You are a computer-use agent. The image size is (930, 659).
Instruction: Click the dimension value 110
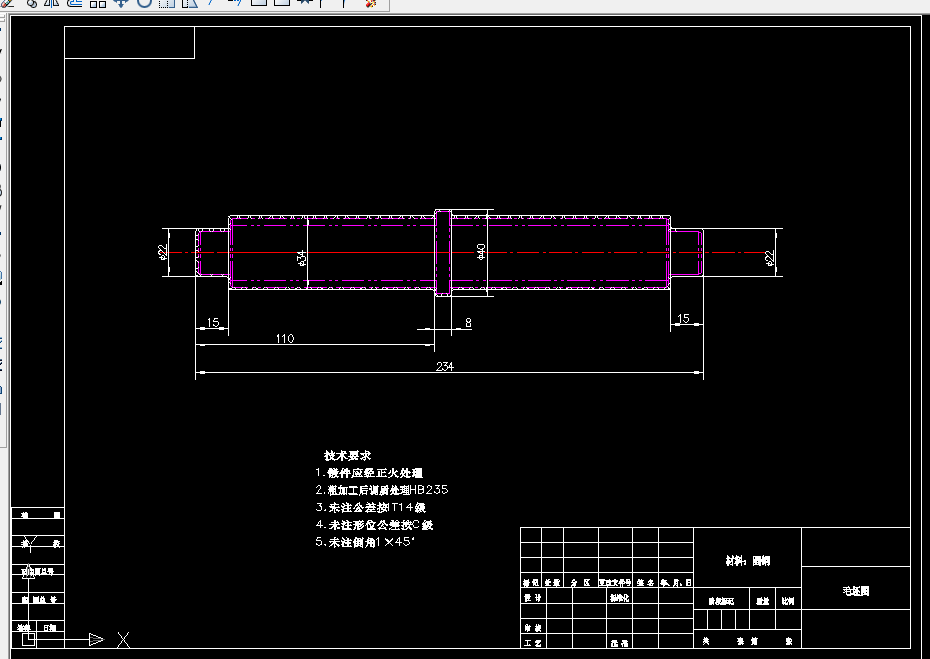[285, 338]
